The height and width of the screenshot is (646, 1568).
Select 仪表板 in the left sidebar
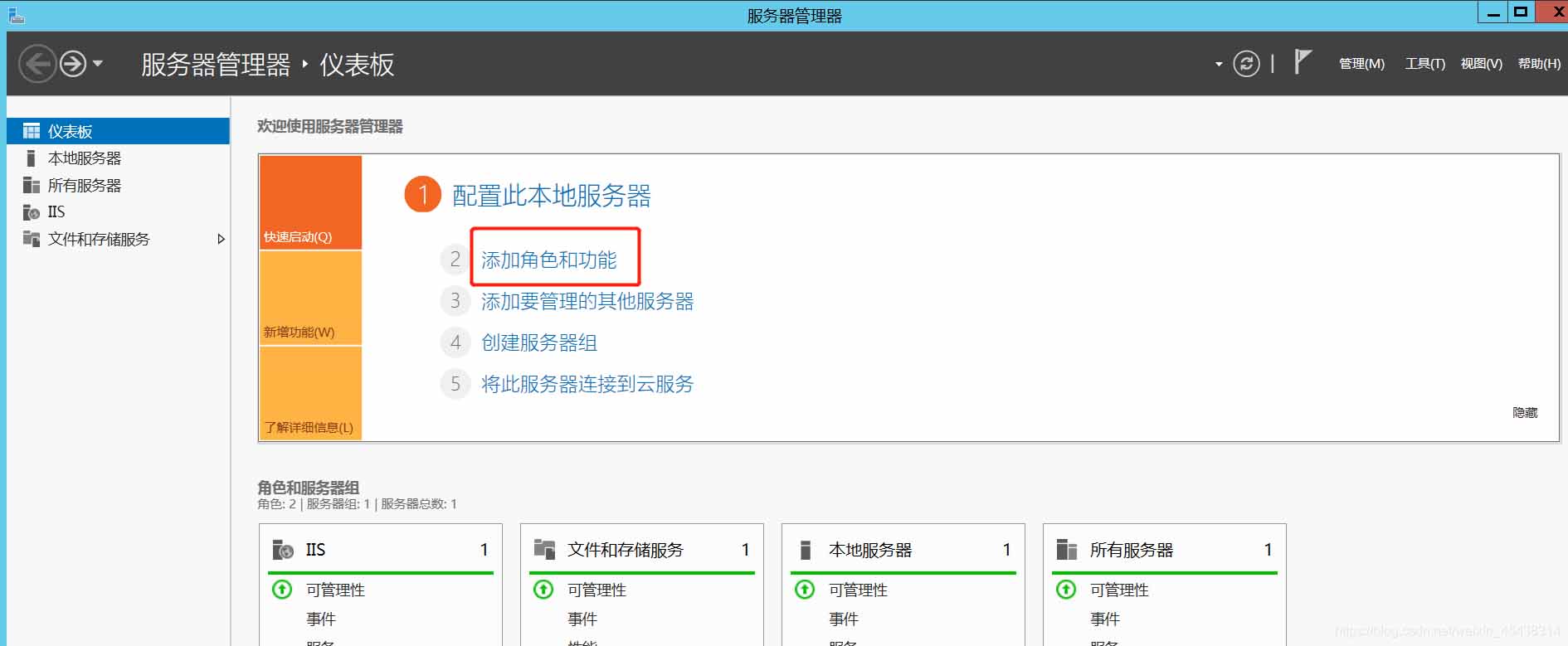[x=118, y=131]
